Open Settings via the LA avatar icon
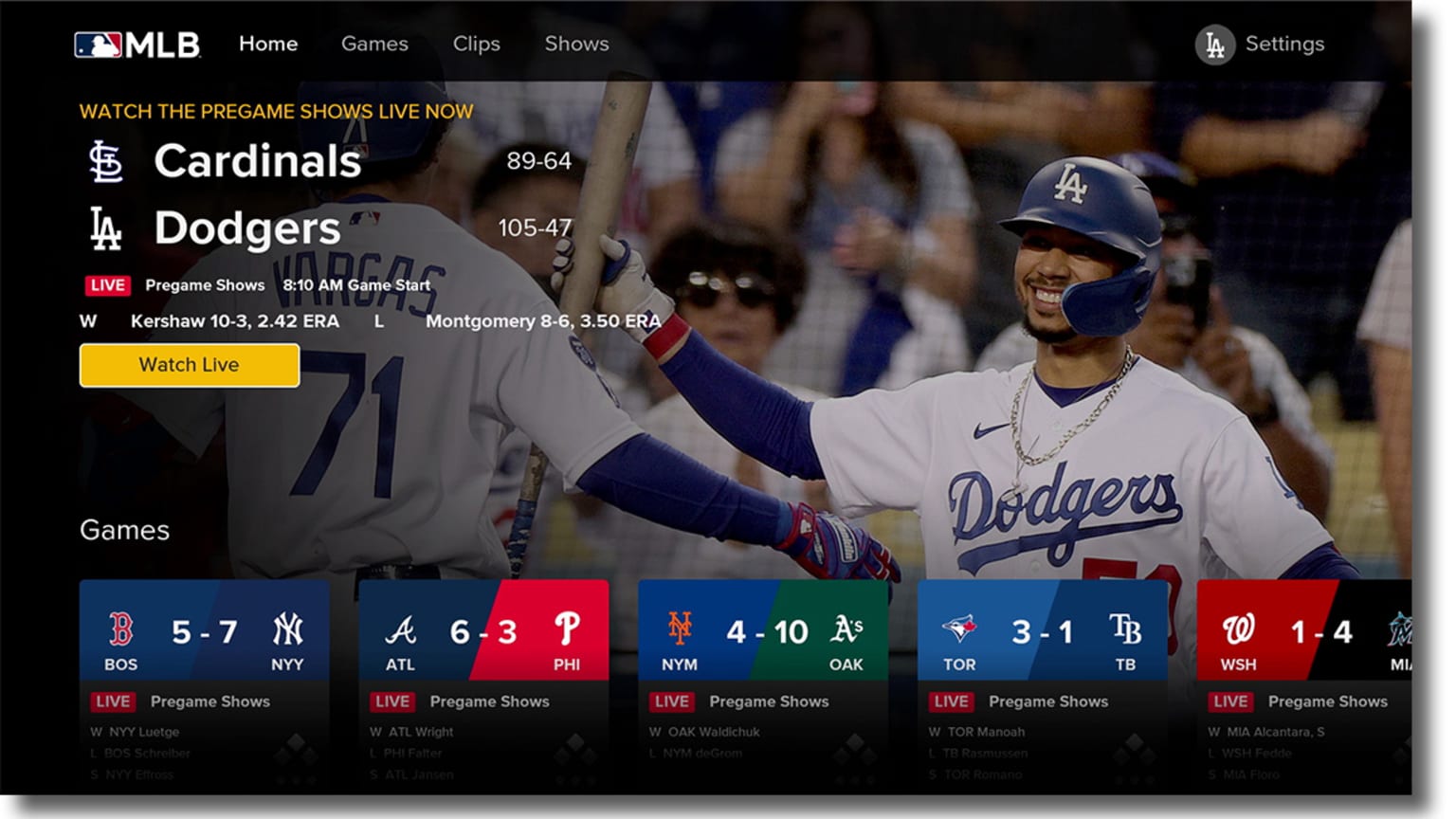 coord(1217,43)
